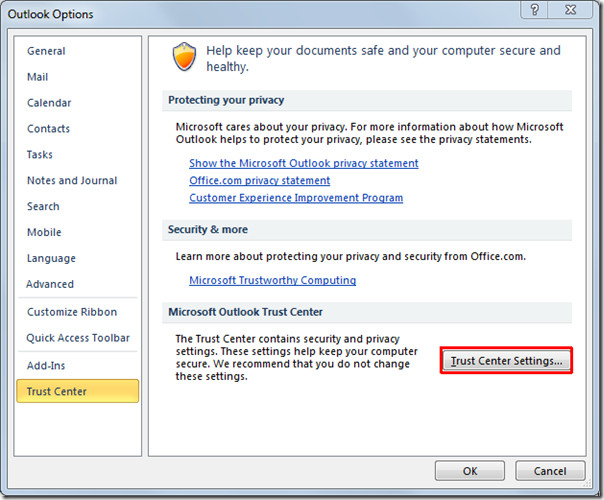Confirm with the OK button
This screenshot has height=500, width=604.
pyautogui.click(x=470, y=471)
